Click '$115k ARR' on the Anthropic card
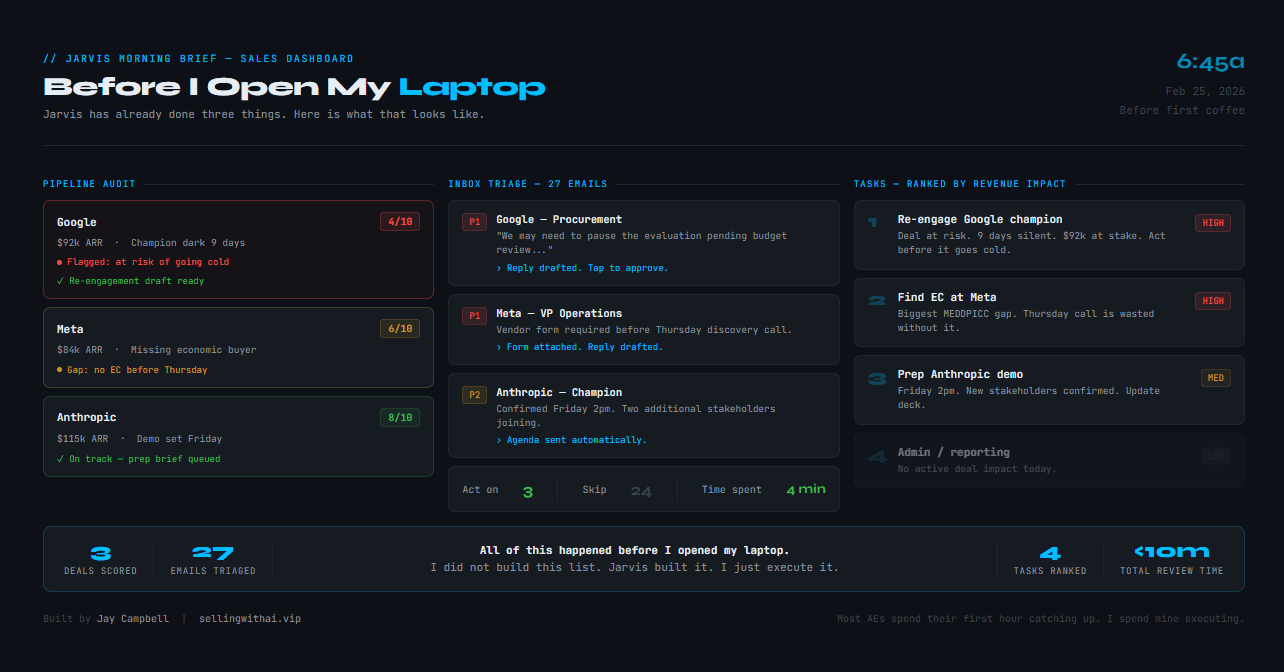The width and height of the screenshot is (1284, 672). click(x=83, y=439)
